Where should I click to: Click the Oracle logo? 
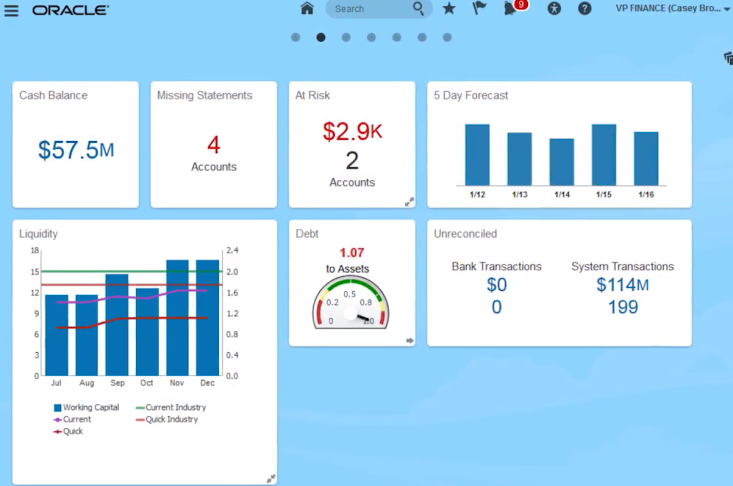pos(70,10)
